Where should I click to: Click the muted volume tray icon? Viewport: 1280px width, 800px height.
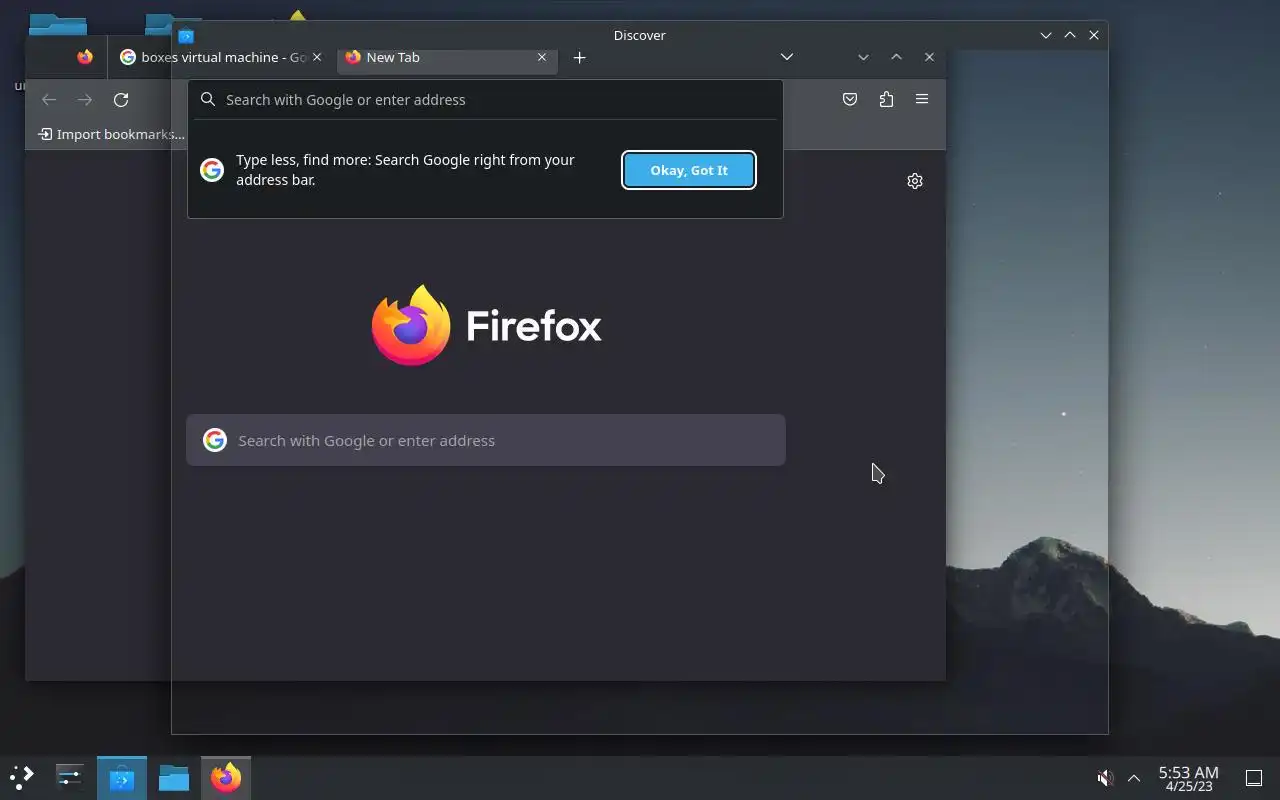click(1105, 778)
